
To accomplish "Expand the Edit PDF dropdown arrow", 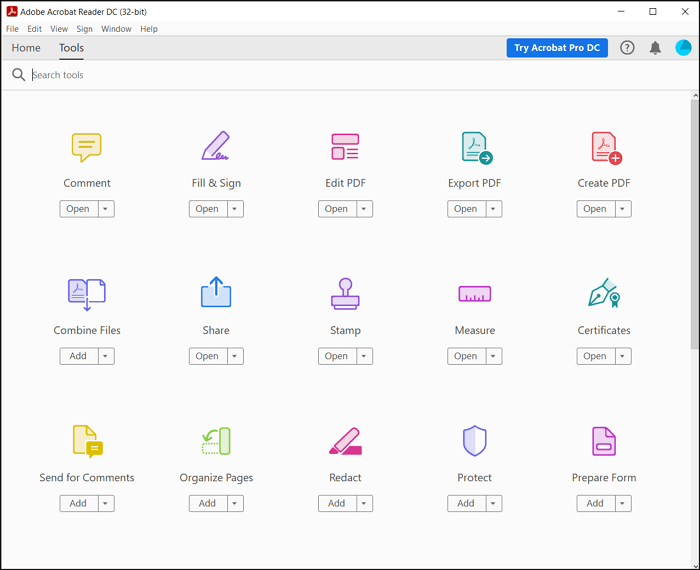I will pyautogui.click(x=364, y=209).
